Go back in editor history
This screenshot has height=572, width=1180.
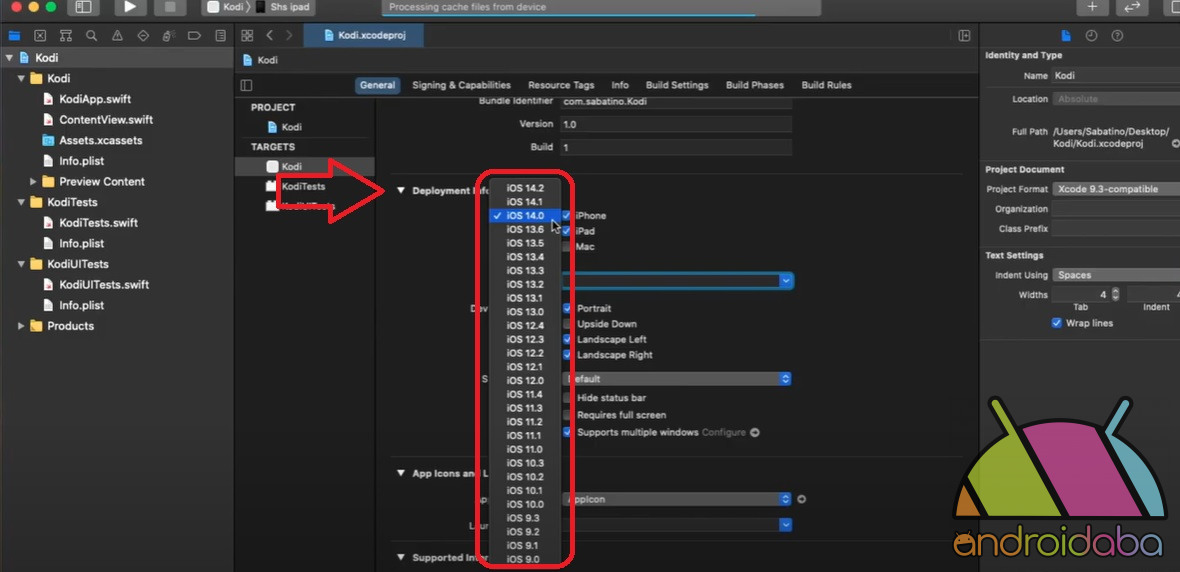(269, 35)
